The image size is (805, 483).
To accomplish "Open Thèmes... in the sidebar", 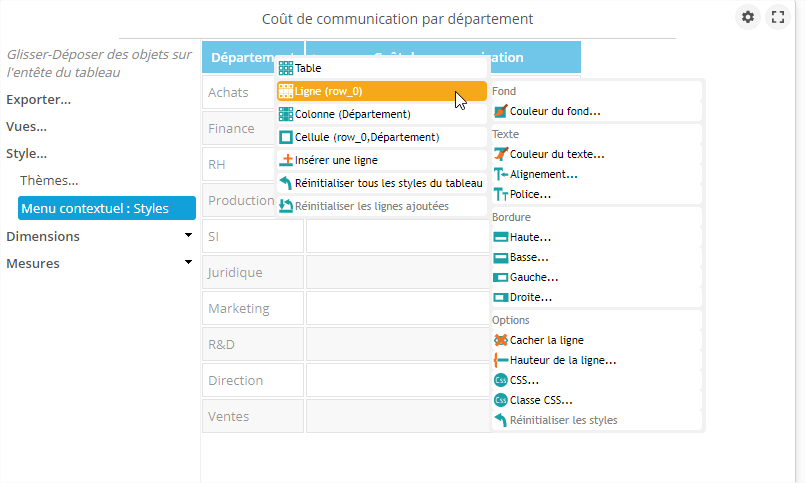I will click(49, 181).
